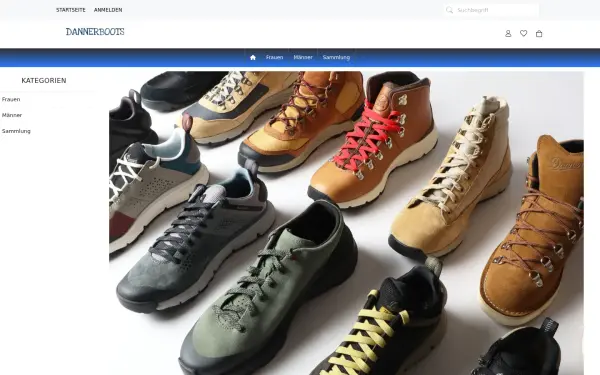Click the home icon in navigation bar
Image resolution: width=600 pixels, height=375 pixels.
coord(253,57)
